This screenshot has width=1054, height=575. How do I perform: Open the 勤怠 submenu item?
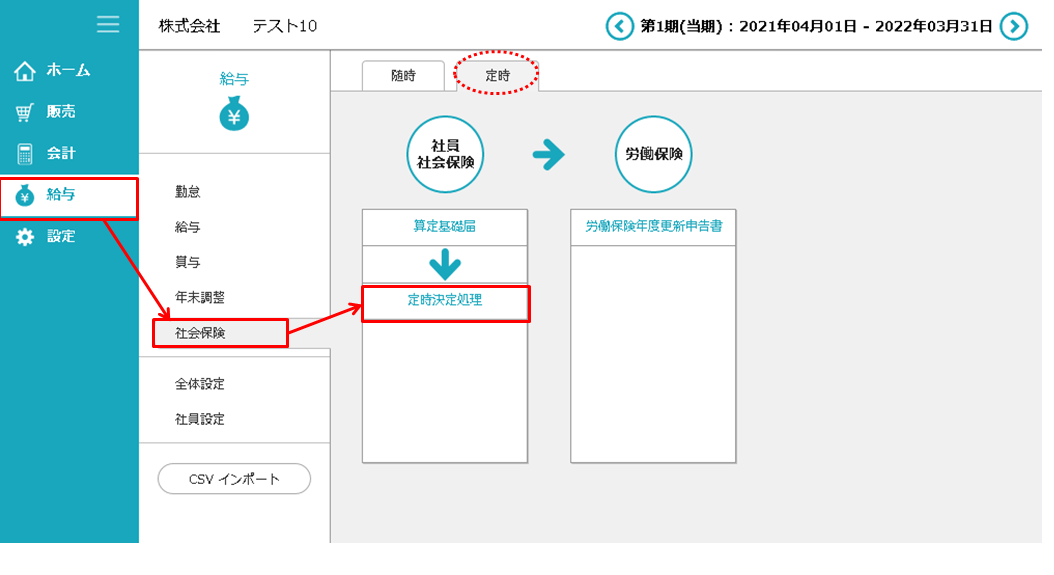pyautogui.click(x=188, y=192)
